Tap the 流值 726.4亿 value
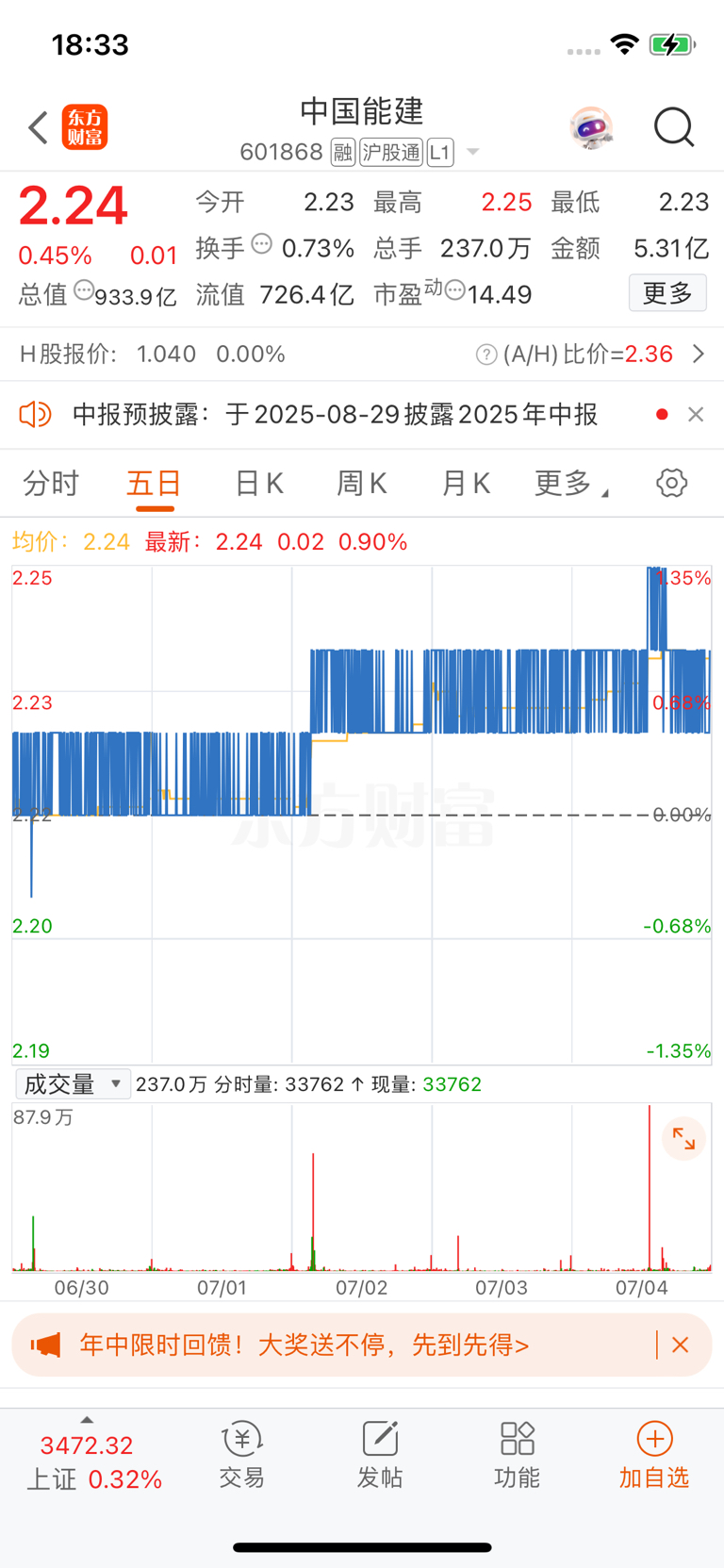 [307, 295]
